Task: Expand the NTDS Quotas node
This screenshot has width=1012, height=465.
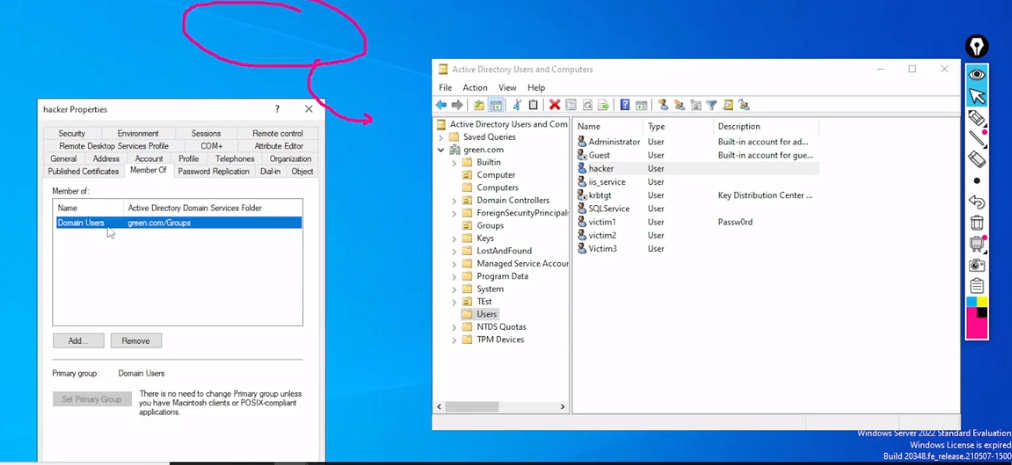Action: pyautogui.click(x=454, y=327)
